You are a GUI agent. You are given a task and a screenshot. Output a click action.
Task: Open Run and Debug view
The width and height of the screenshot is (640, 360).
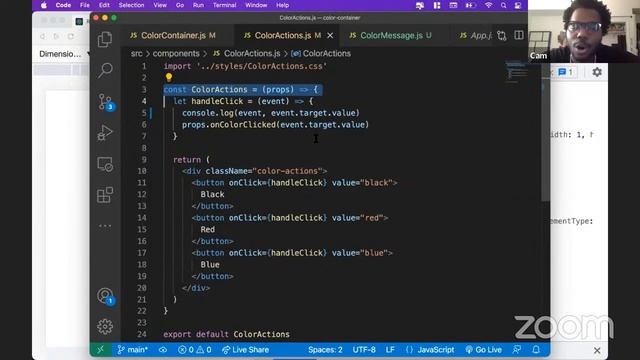click(x=105, y=133)
